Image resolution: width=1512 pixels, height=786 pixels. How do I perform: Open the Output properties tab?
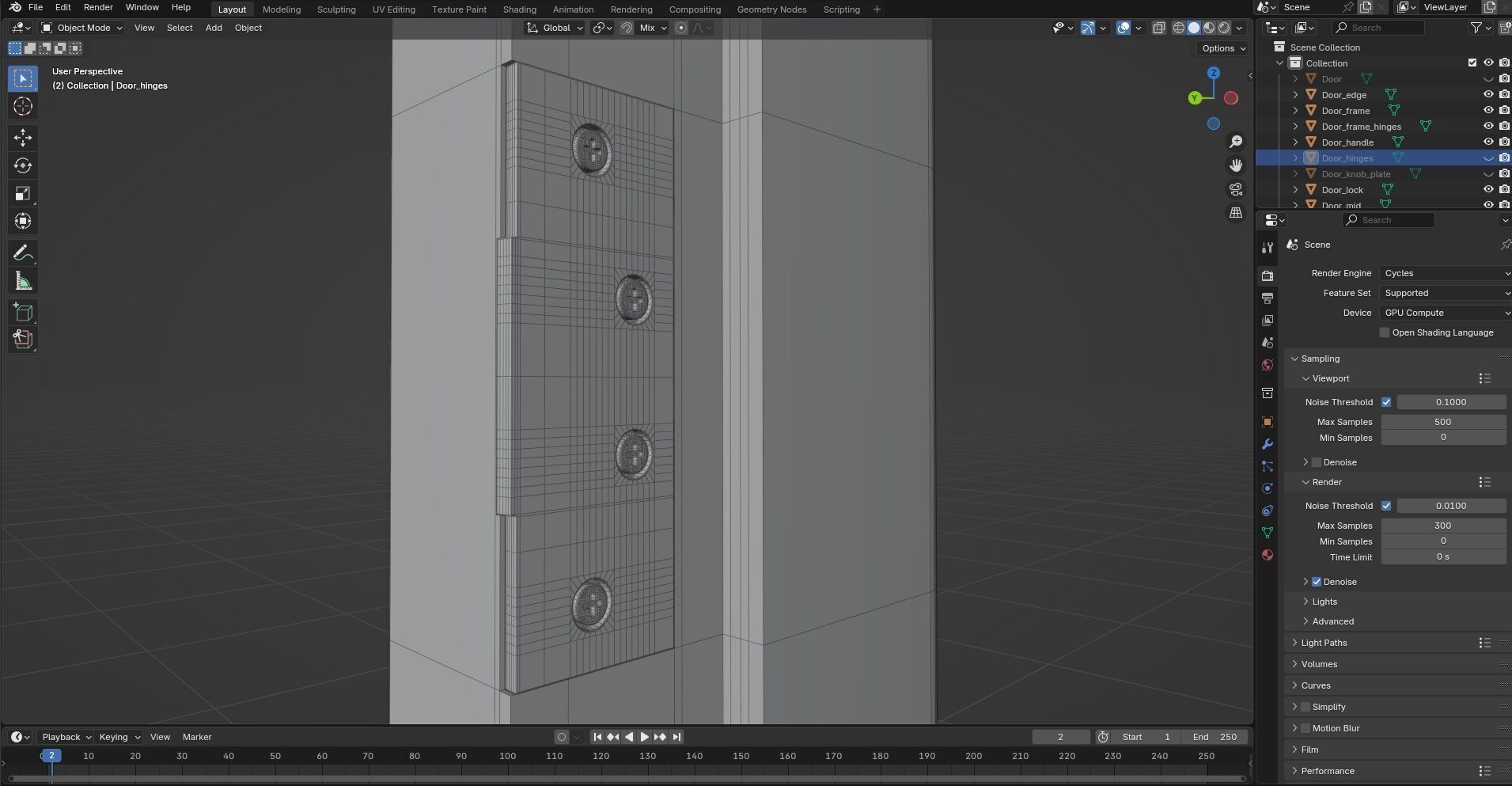point(1268,298)
